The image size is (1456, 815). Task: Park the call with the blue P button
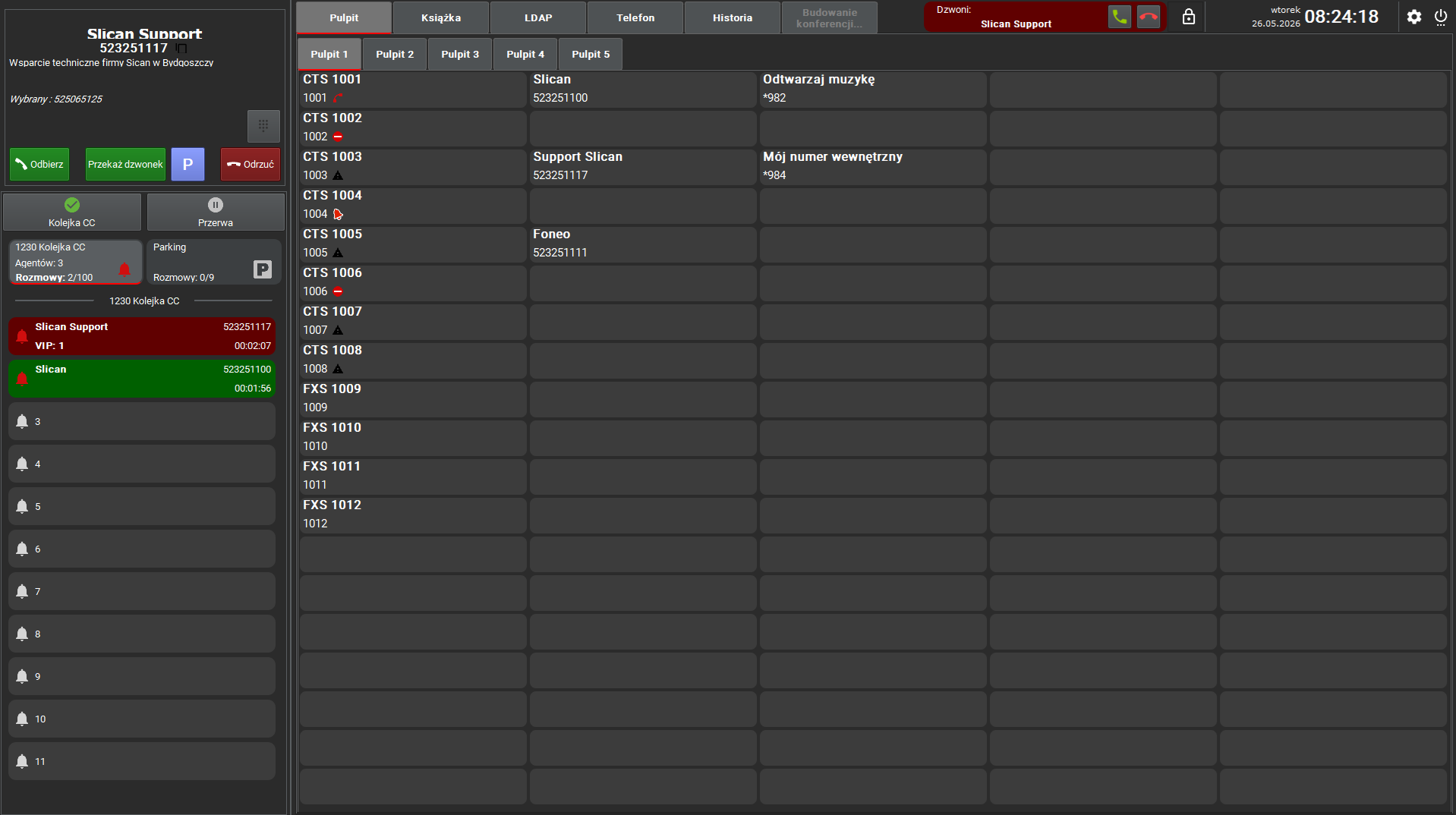pos(188,164)
